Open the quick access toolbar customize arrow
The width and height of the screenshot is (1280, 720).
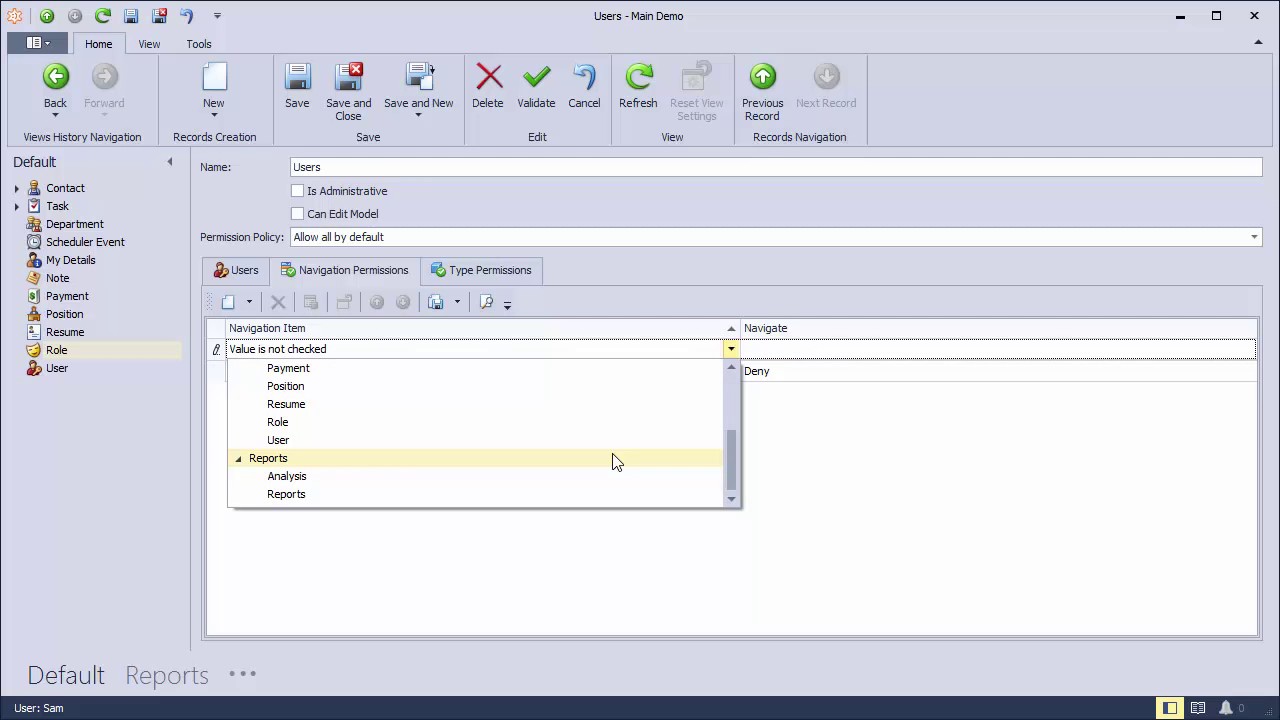(x=217, y=16)
